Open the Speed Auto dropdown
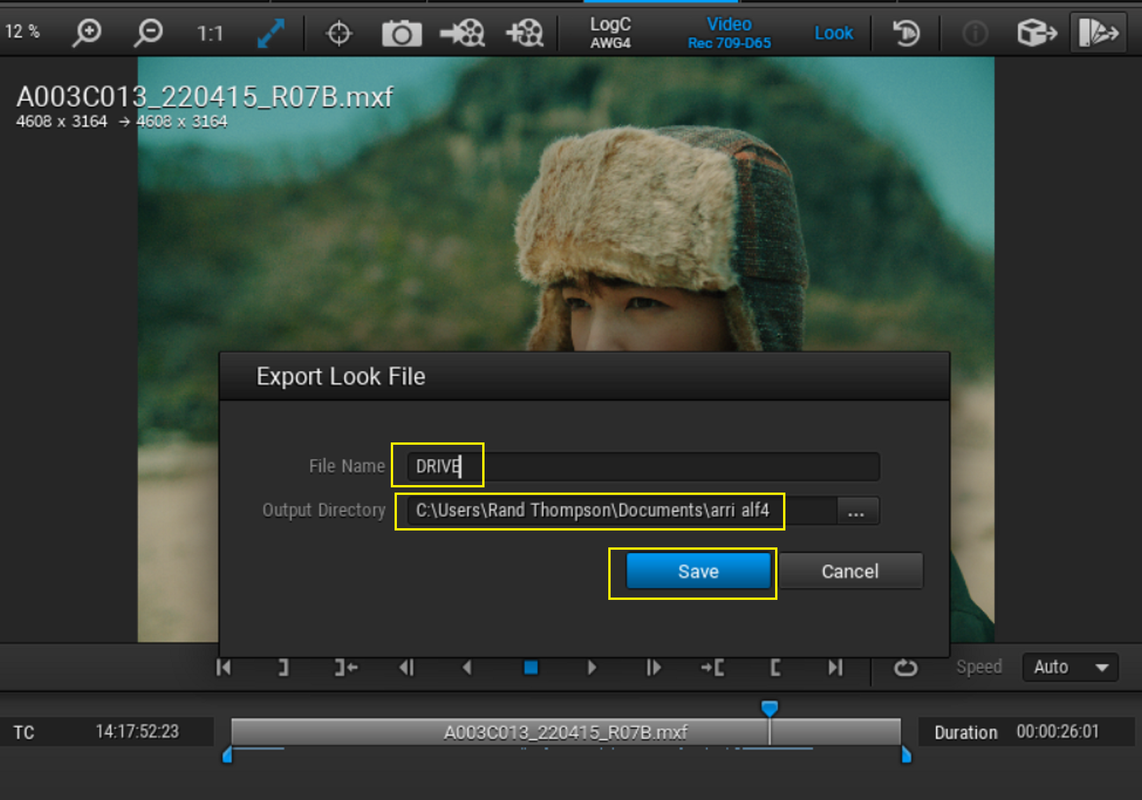 1071,667
